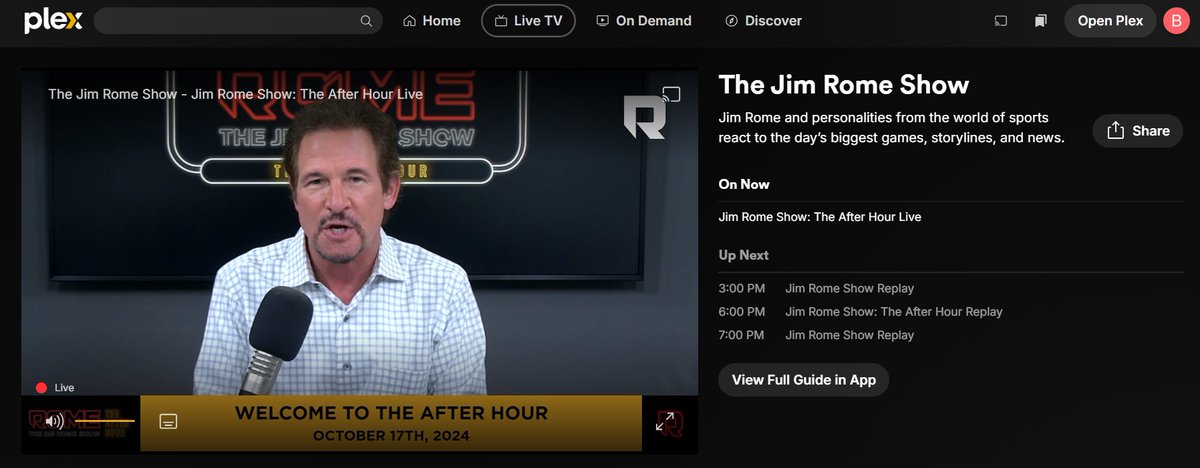1200x468 pixels.
Task: Click the red Live indicator
Action: (x=55, y=388)
